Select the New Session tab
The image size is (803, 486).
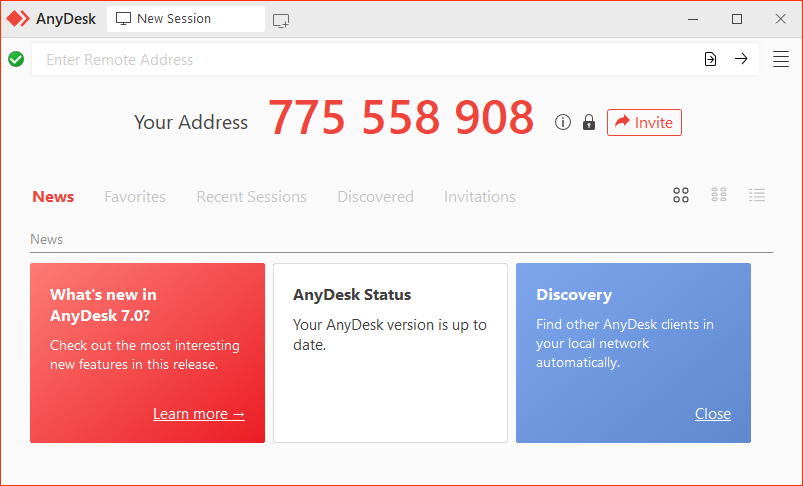[186, 19]
